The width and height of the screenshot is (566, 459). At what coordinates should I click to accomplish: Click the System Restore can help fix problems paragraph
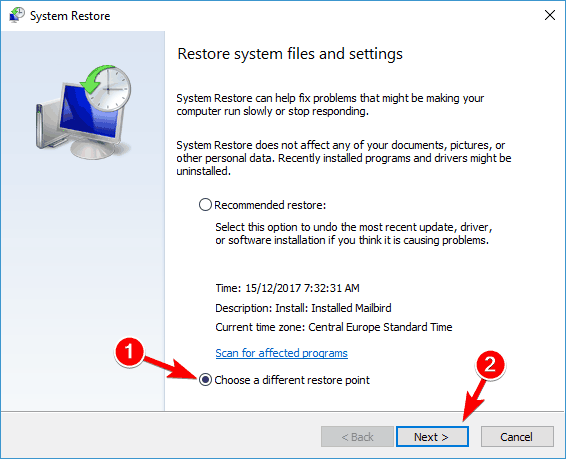click(x=330, y=105)
